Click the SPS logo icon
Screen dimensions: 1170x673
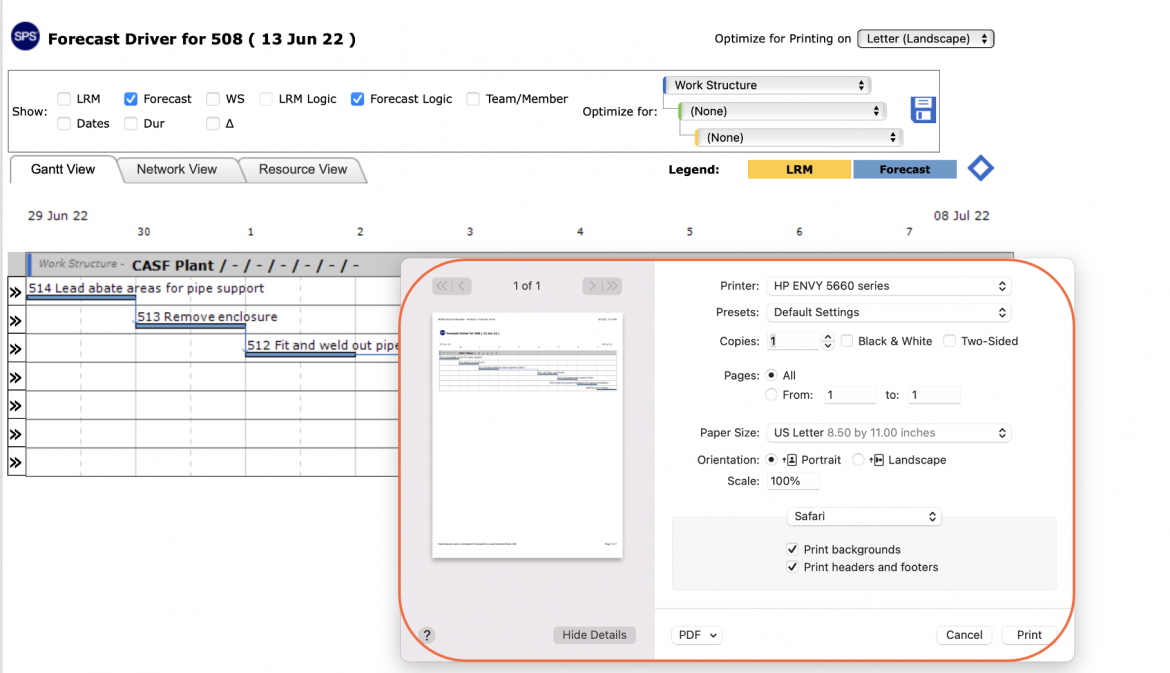point(25,37)
